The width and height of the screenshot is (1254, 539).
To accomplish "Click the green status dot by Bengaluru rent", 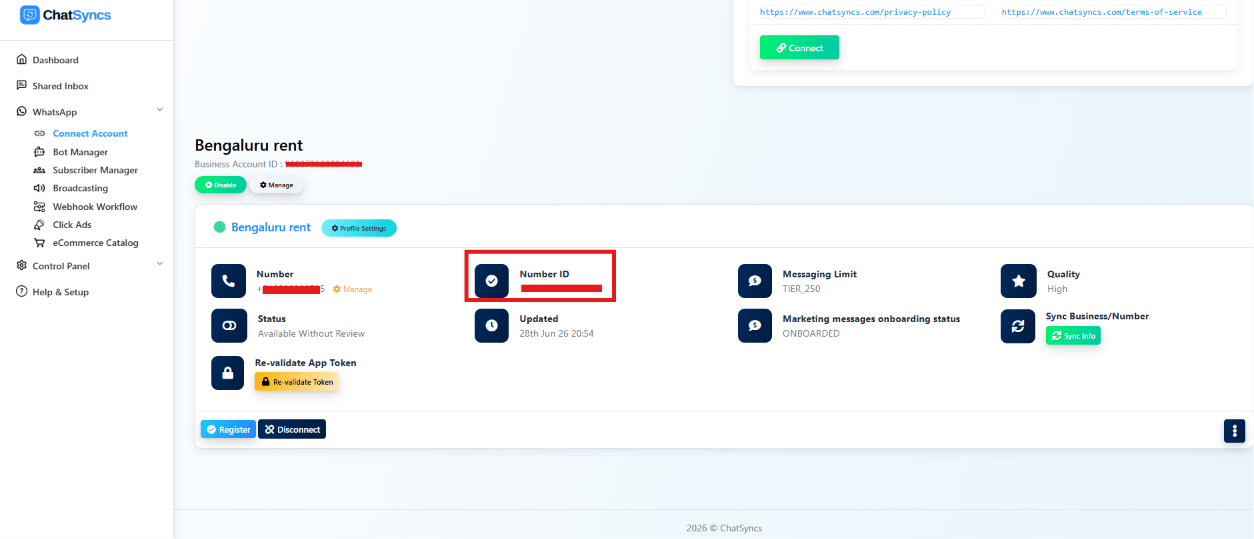I will point(220,227).
